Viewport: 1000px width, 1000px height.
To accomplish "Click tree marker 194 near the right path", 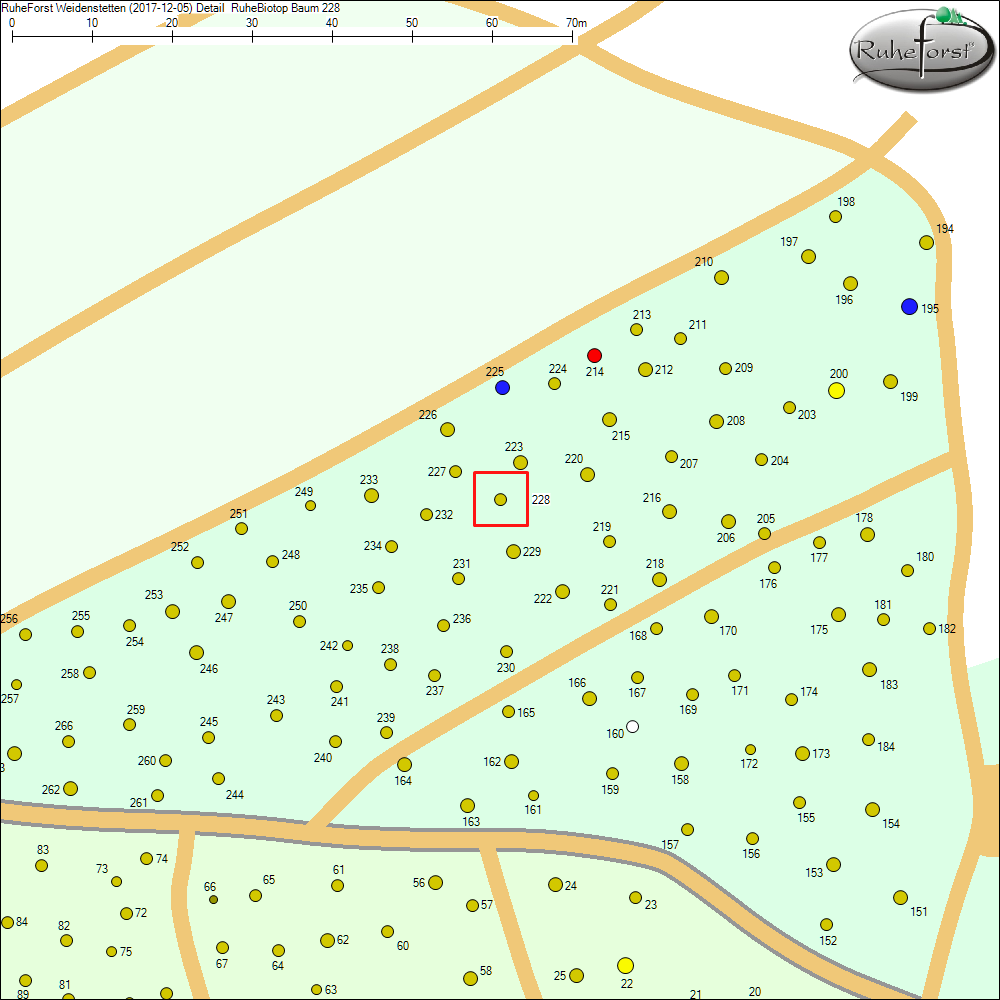I will [926, 242].
